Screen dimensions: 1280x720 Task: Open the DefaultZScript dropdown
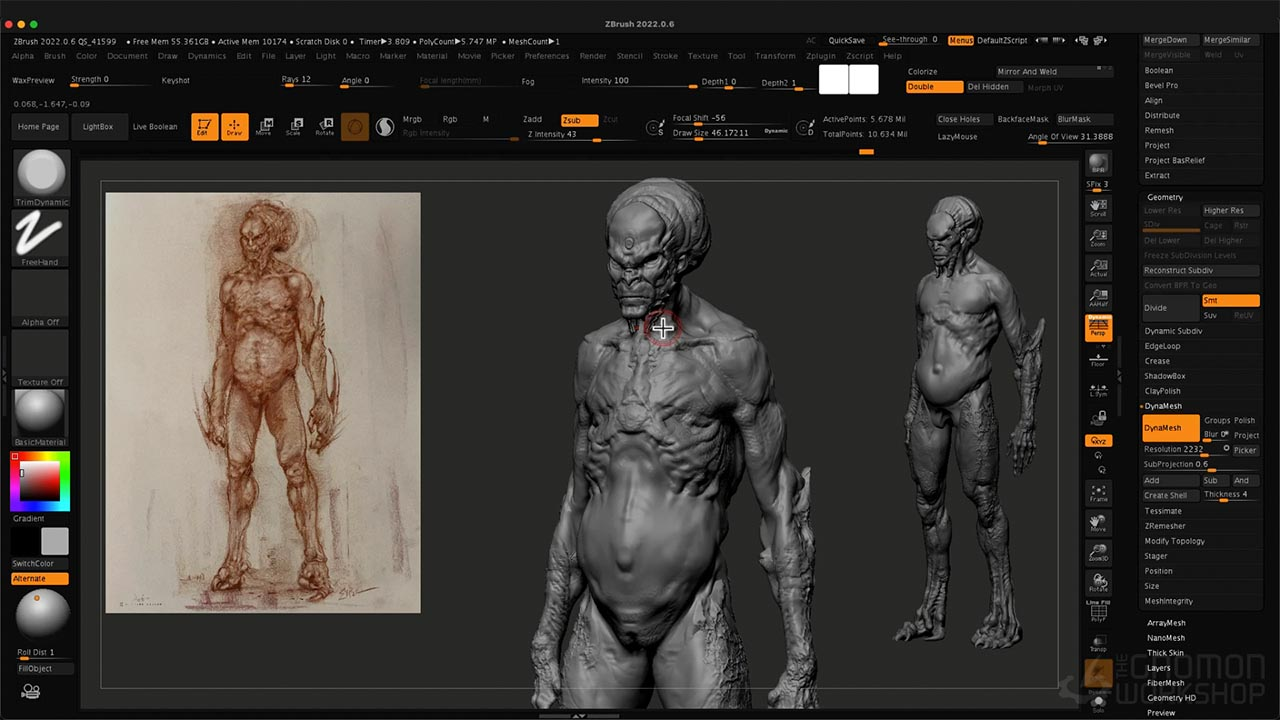(x=1005, y=41)
